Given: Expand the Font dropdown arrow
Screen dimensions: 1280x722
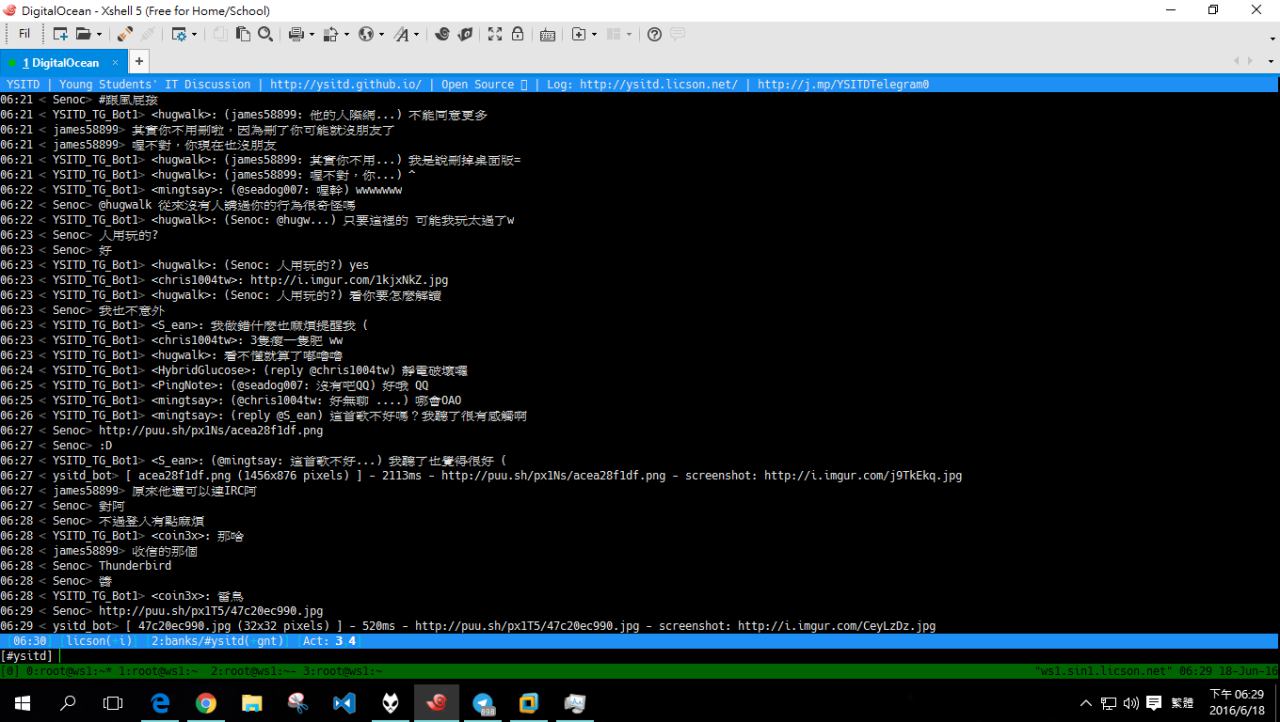Looking at the screenshot, I should pos(416,34).
